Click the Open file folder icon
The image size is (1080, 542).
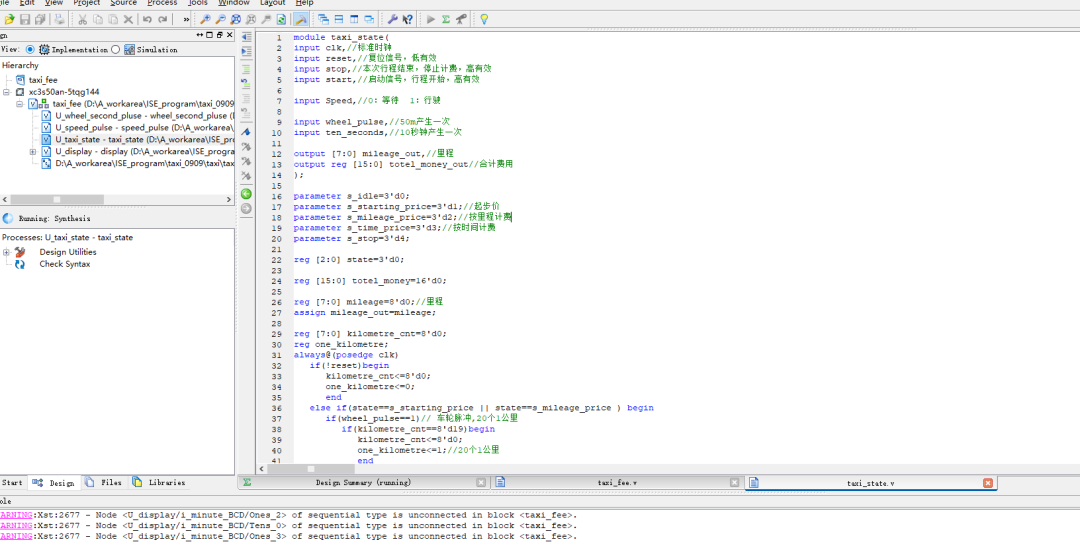(x=9, y=19)
